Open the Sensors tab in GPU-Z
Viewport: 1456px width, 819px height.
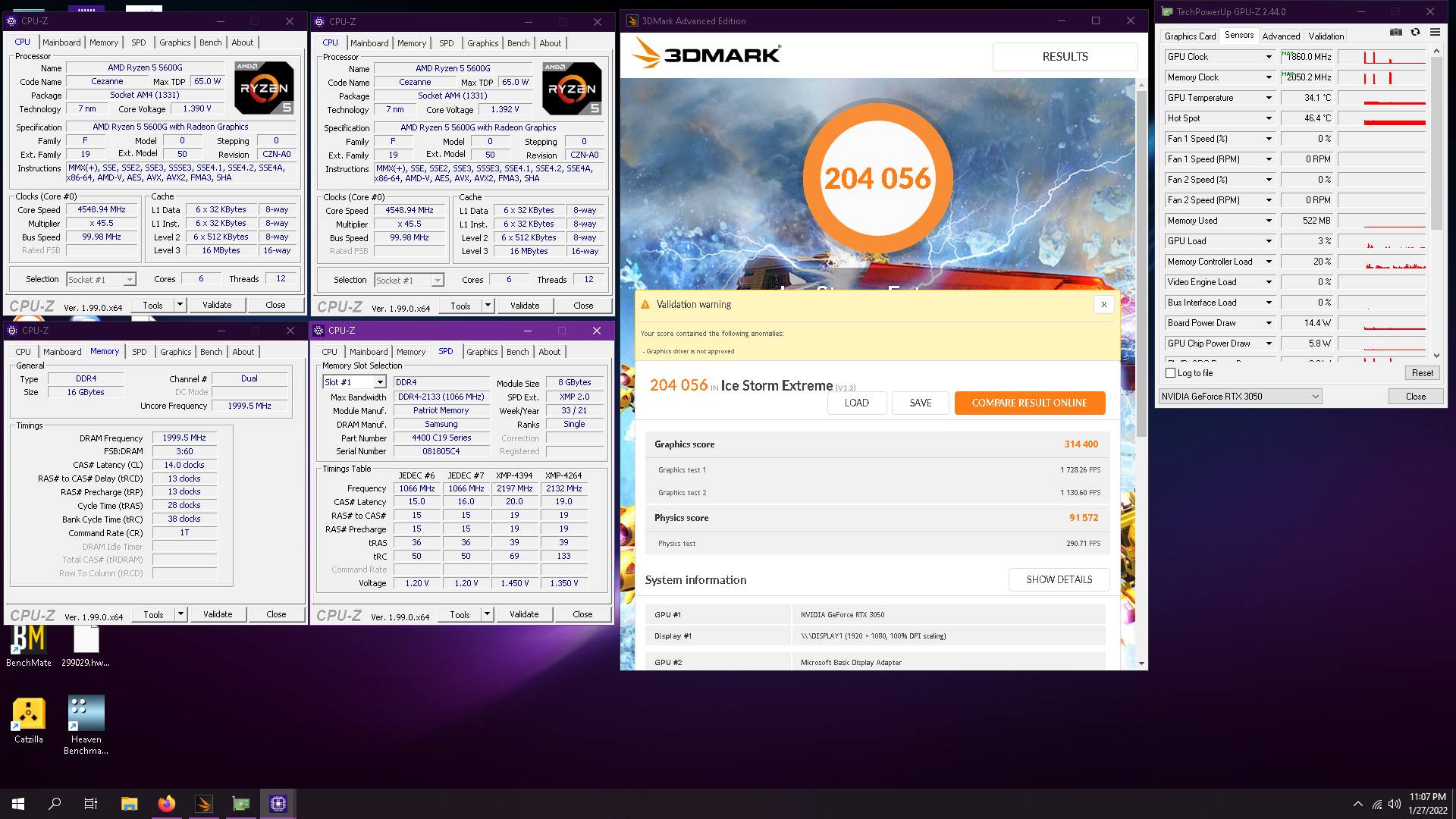tap(1239, 35)
